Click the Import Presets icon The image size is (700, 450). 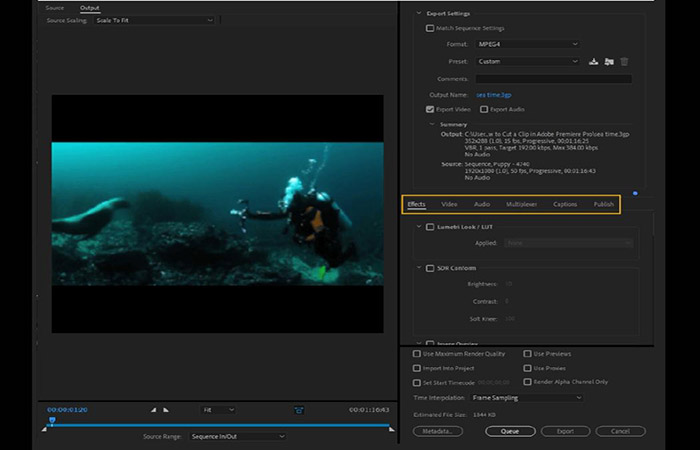point(609,62)
